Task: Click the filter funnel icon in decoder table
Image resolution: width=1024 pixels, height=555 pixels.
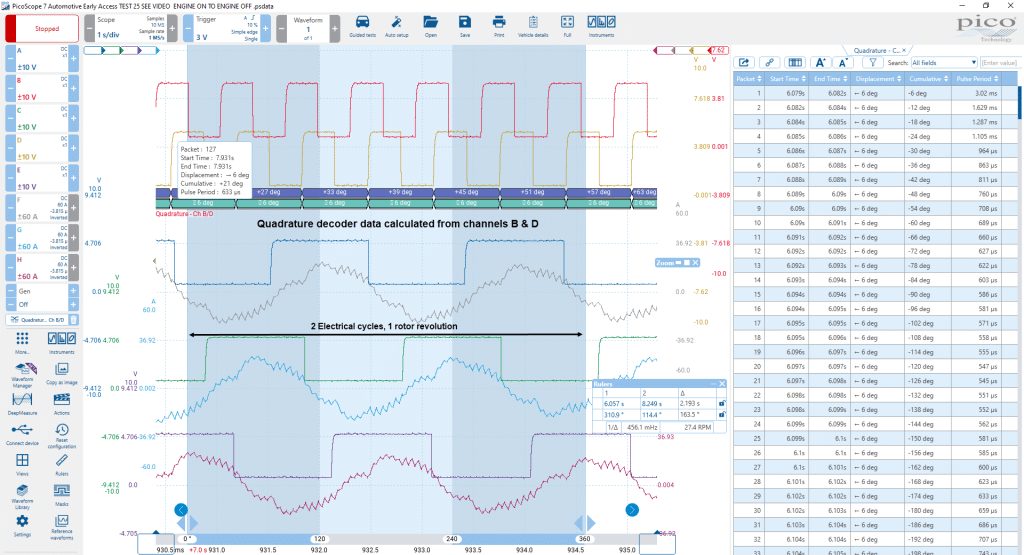Action: pos(872,63)
